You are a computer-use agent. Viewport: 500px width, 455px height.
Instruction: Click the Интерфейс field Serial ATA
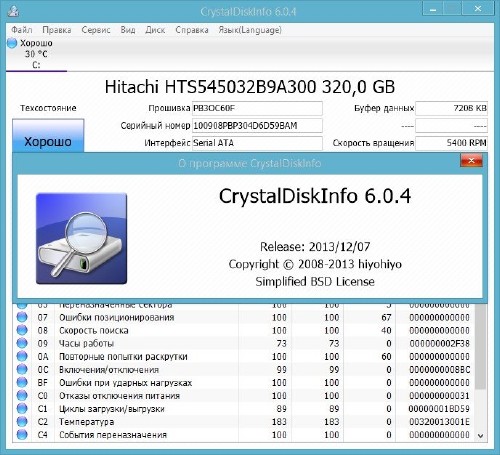pos(257,143)
